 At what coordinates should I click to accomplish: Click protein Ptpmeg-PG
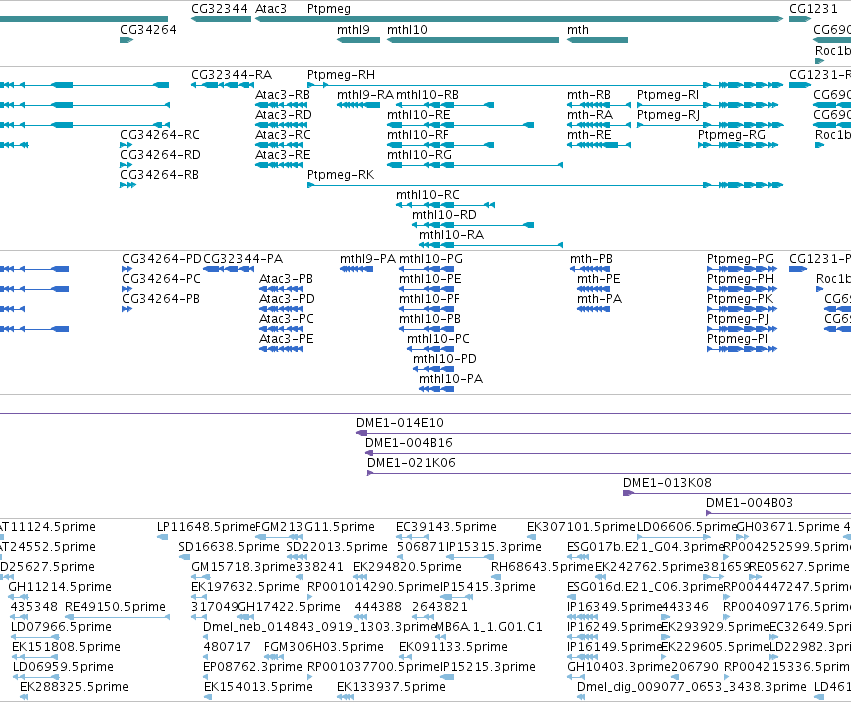point(740,259)
